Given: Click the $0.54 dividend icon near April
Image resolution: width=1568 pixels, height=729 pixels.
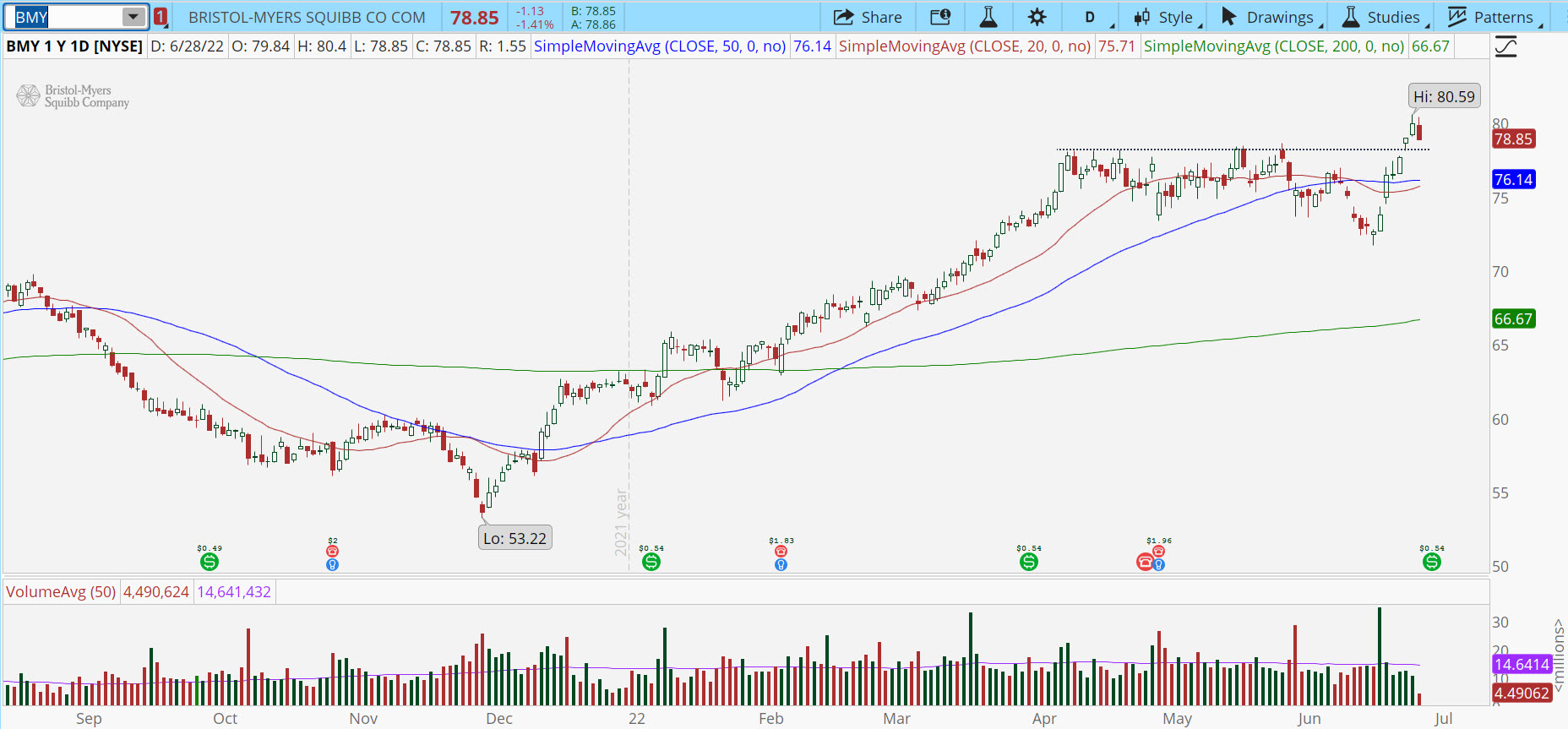Looking at the screenshot, I should pyautogui.click(x=1029, y=562).
